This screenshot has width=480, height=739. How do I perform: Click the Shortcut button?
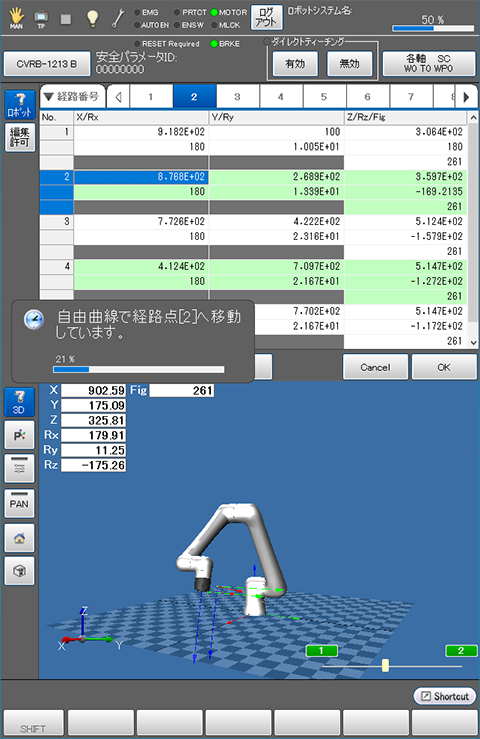click(x=445, y=696)
